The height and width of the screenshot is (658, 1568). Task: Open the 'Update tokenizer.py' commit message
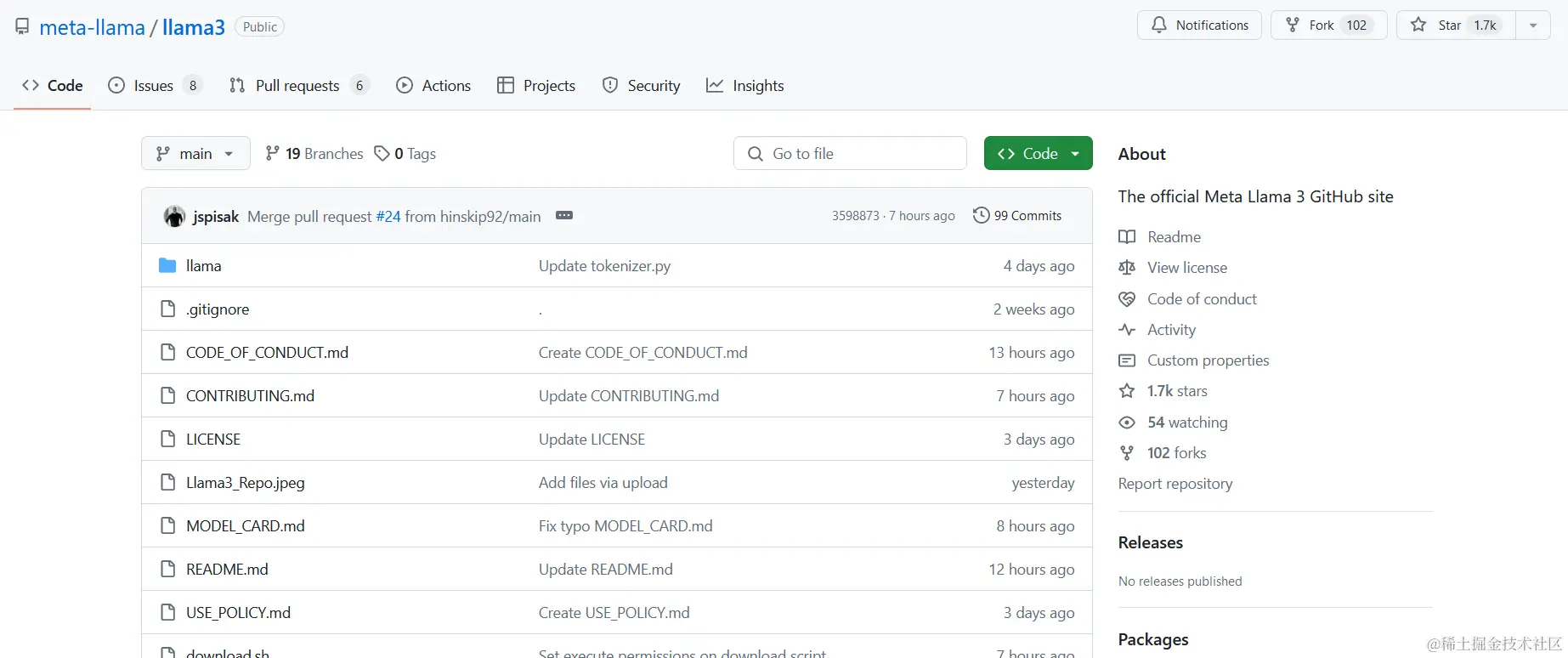(x=604, y=265)
